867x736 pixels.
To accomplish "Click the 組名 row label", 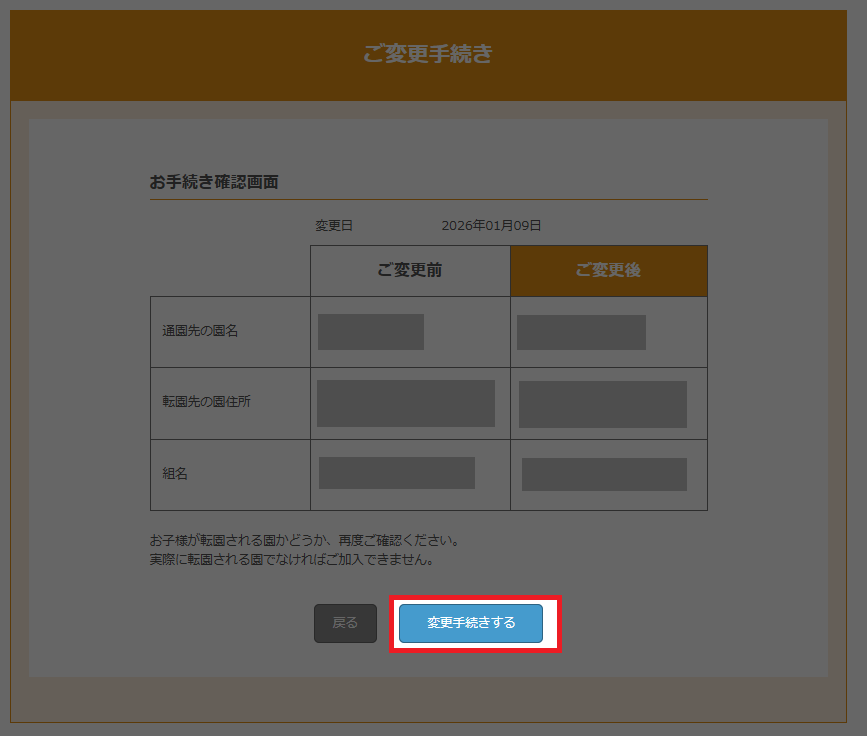I will coord(175,474).
